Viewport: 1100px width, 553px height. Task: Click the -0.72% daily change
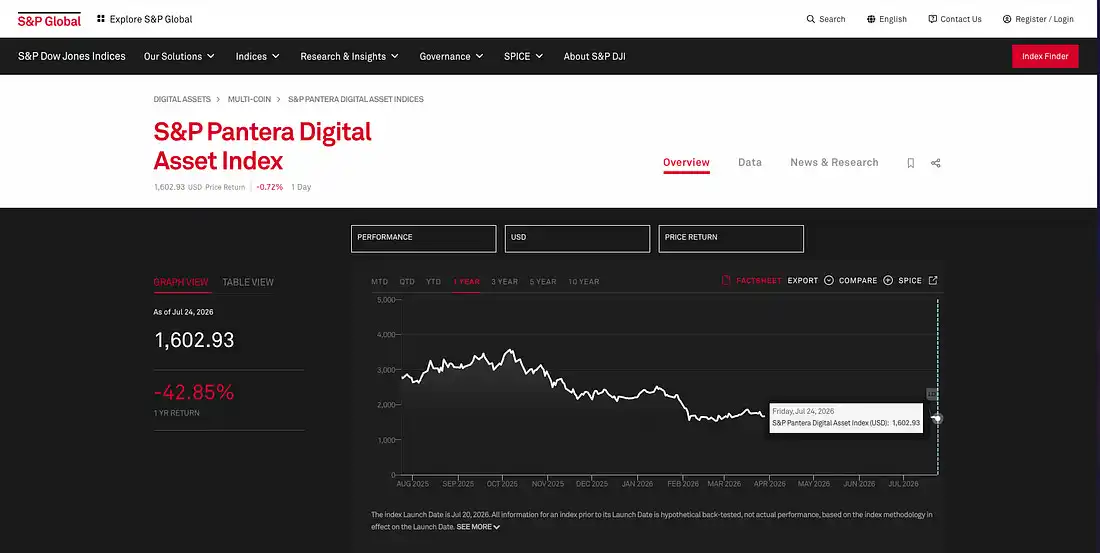(x=269, y=187)
